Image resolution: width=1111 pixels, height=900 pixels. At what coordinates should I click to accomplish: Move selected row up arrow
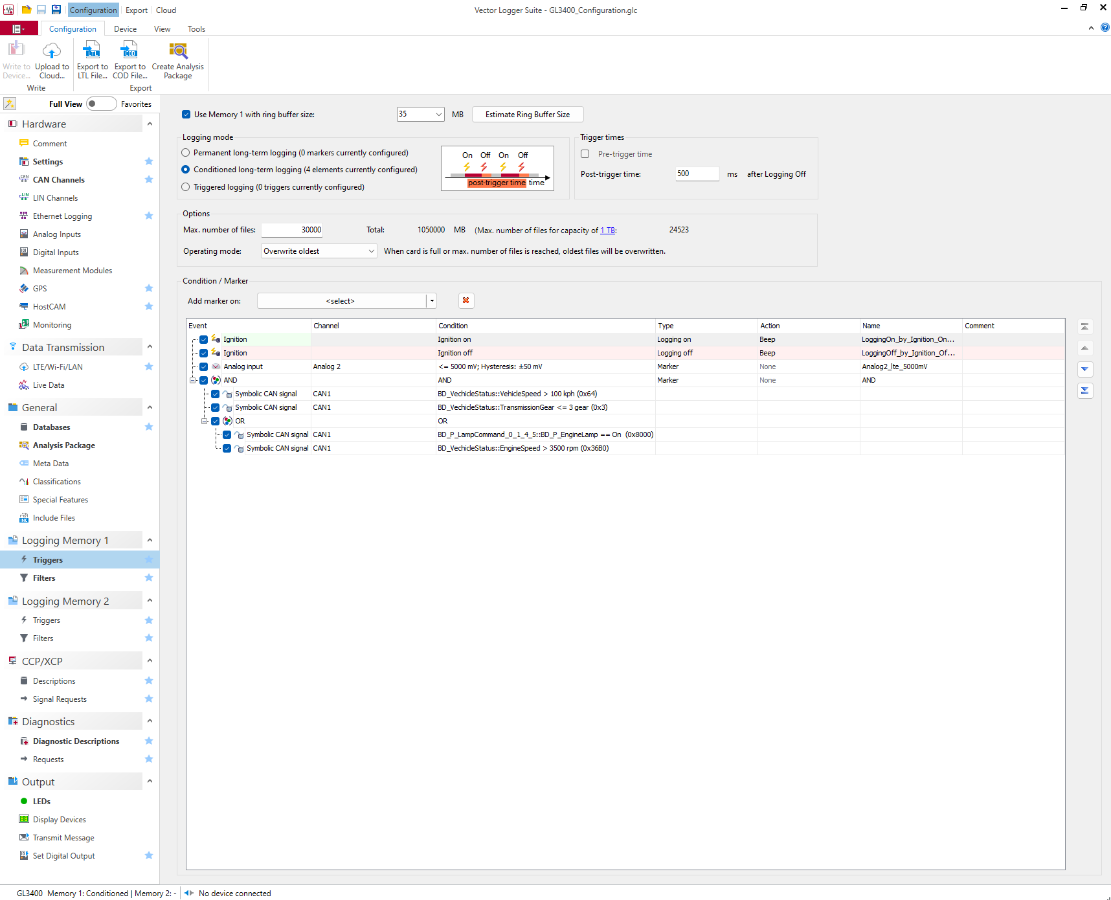(1085, 348)
